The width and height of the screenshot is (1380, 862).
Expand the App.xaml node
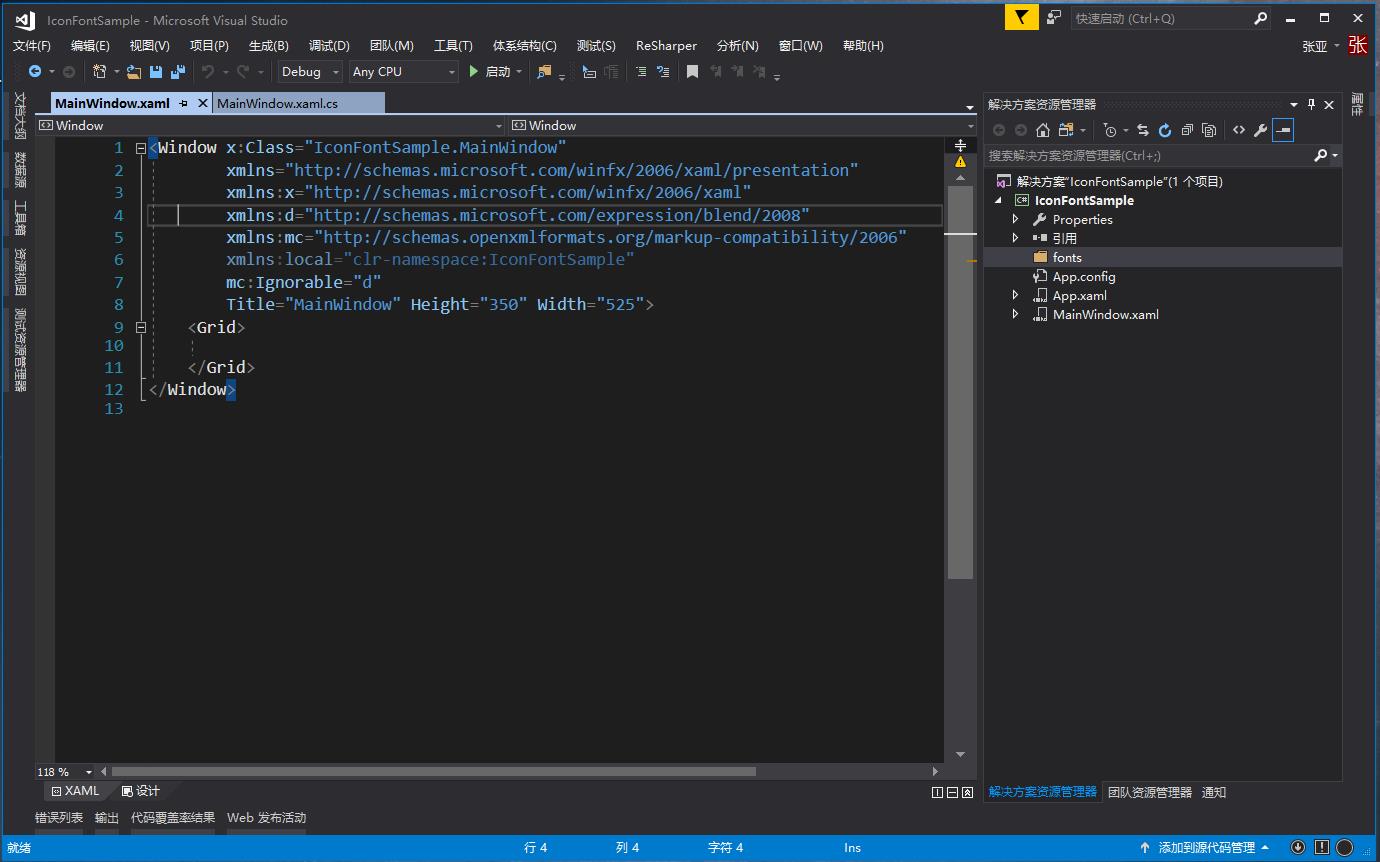[1016, 295]
